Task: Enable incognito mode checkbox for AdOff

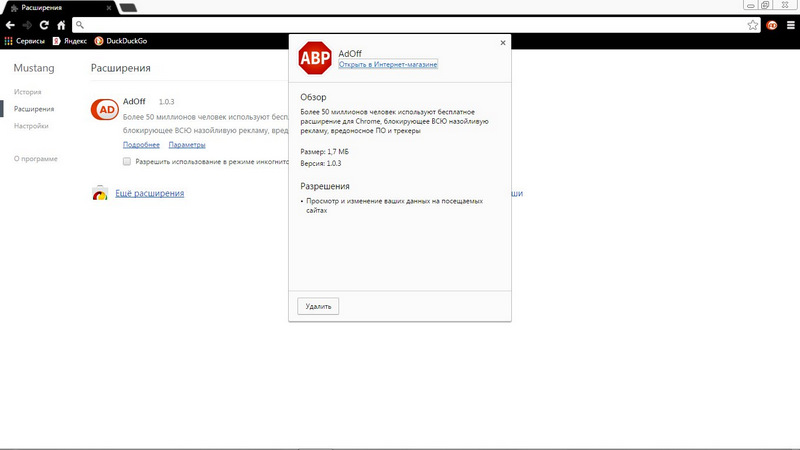Action: (x=127, y=161)
